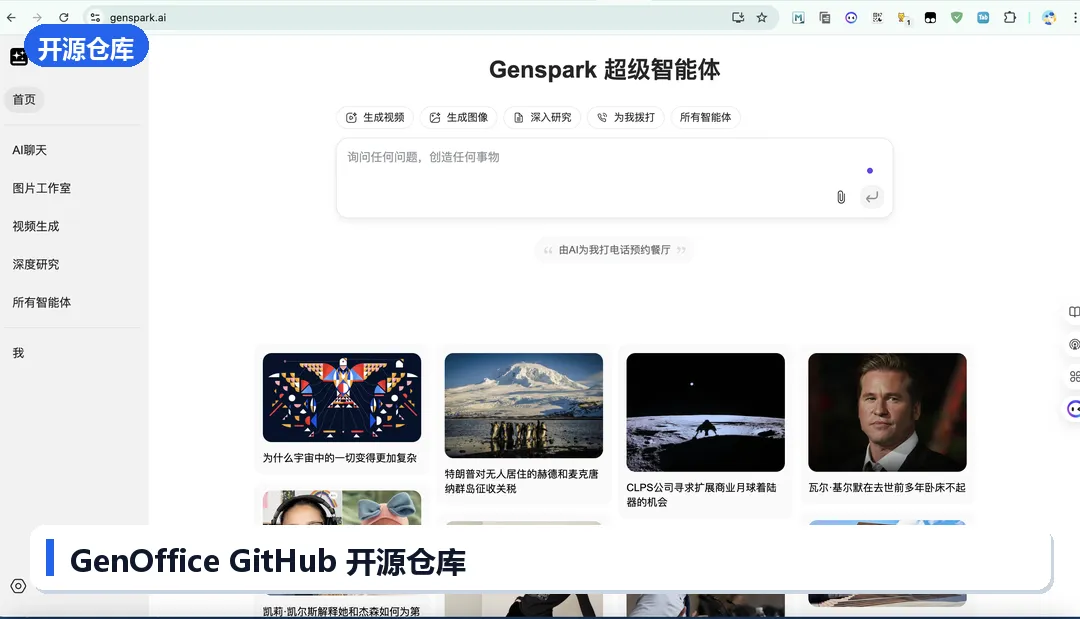Open the lunar lander moon thumbnail

(705, 412)
